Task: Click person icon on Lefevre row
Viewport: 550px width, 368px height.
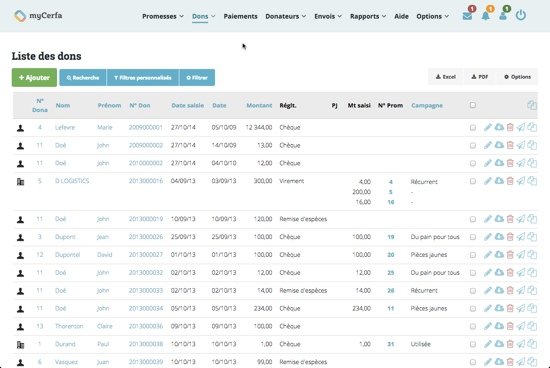Action: (x=21, y=128)
